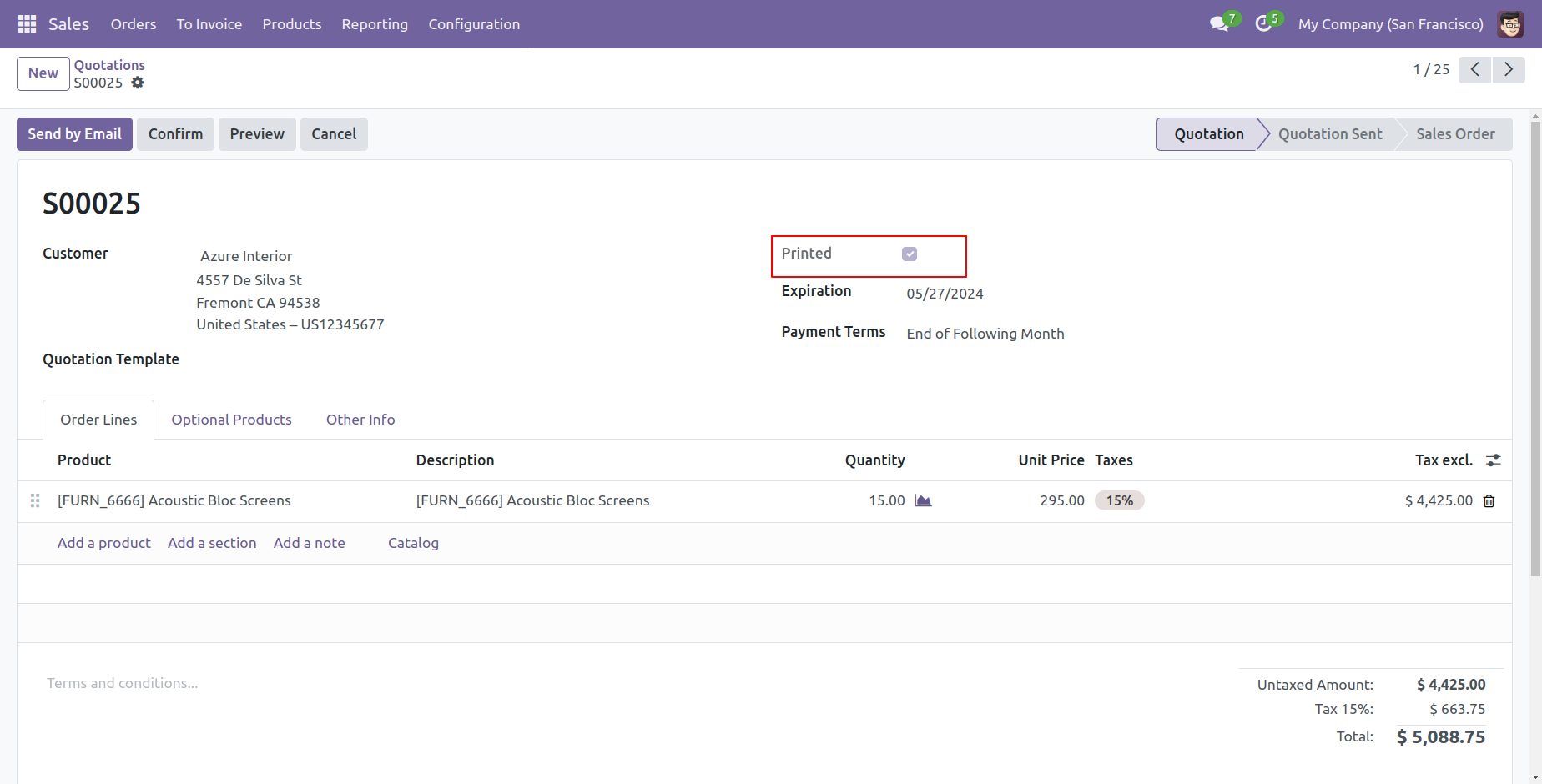Image resolution: width=1542 pixels, height=784 pixels.
Task: Click the description cell of Acoustic Bloc Screens
Action: click(x=532, y=500)
